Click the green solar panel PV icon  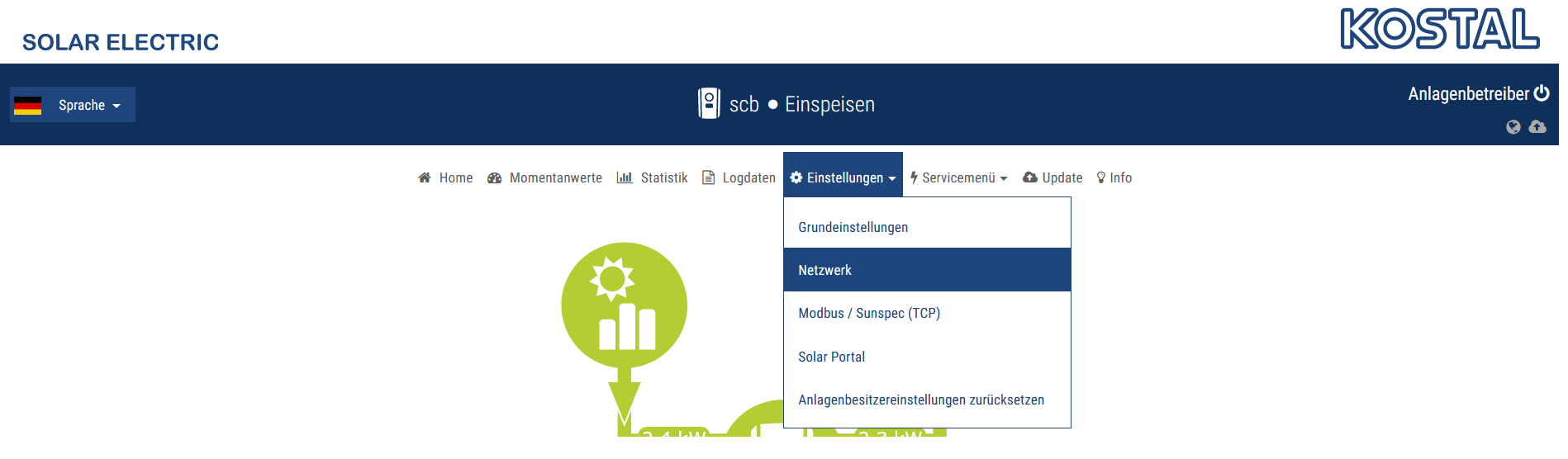coord(624,305)
